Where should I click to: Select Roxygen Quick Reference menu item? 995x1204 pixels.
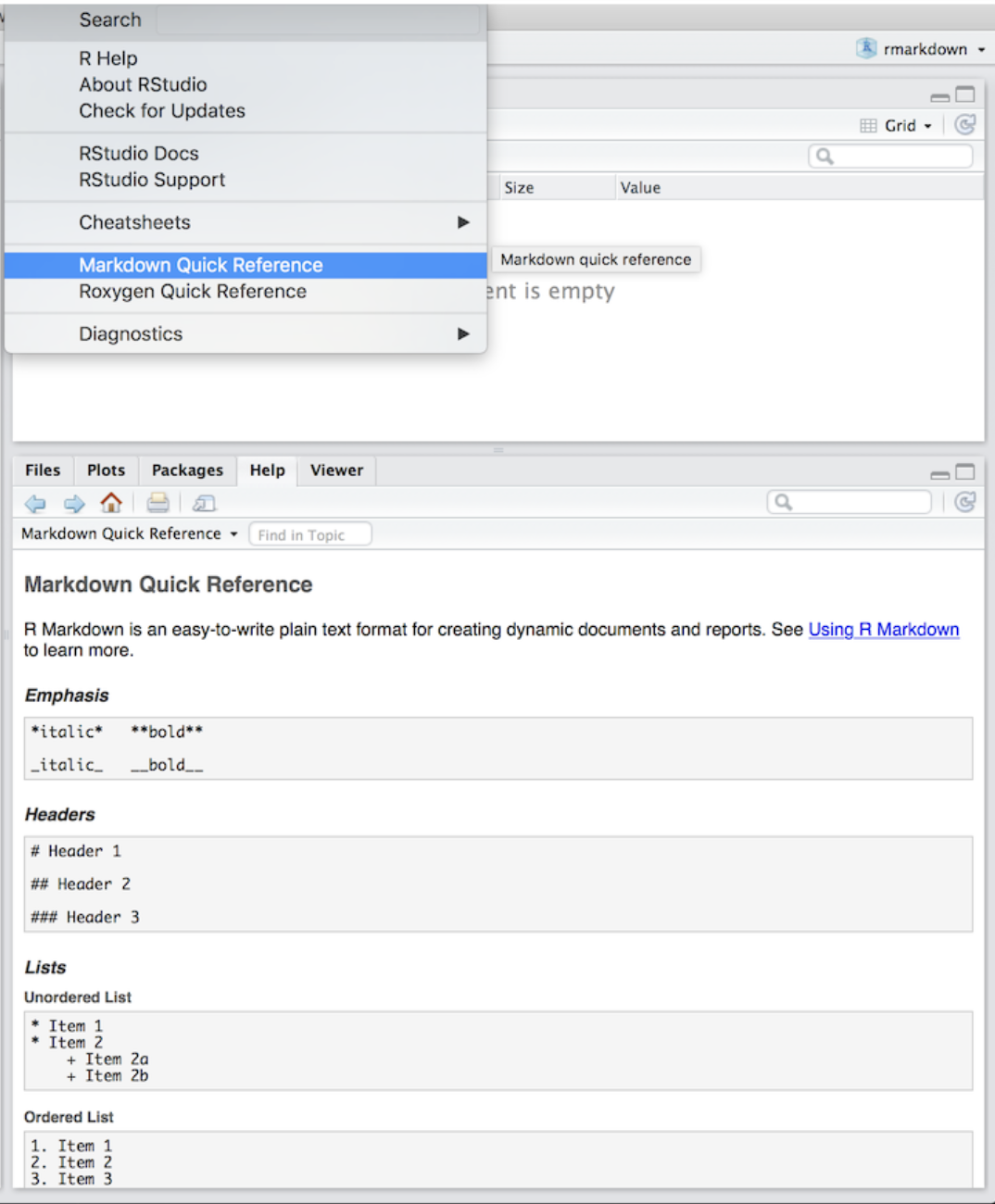[193, 292]
